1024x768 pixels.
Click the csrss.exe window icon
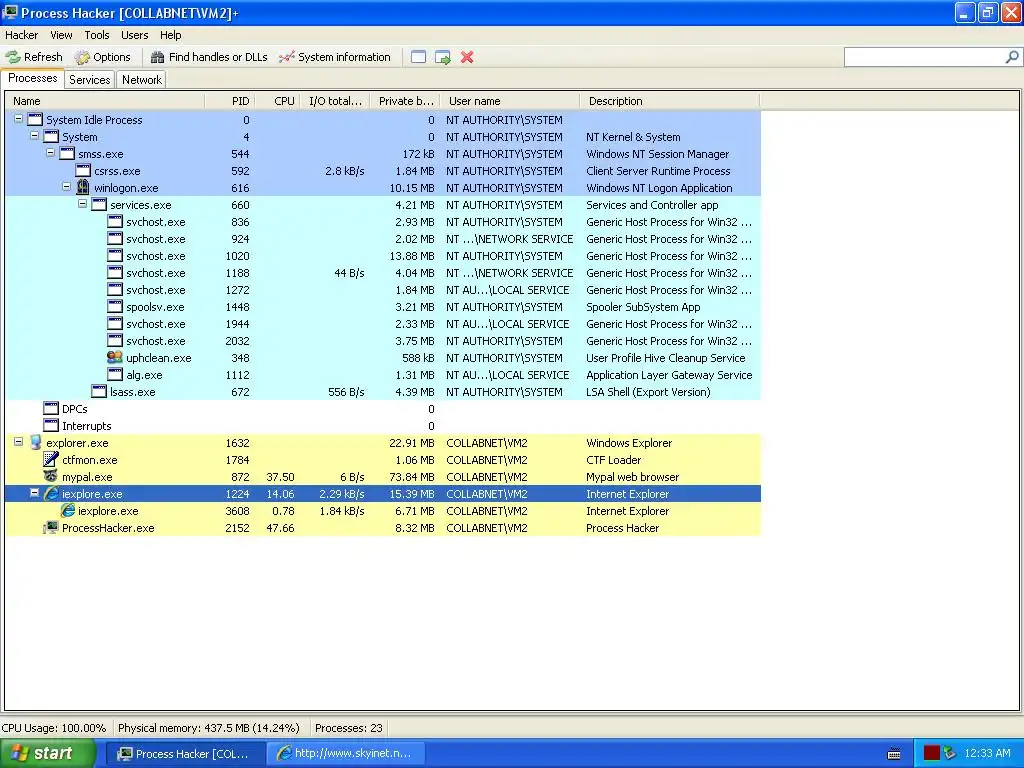(x=83, y=170)
